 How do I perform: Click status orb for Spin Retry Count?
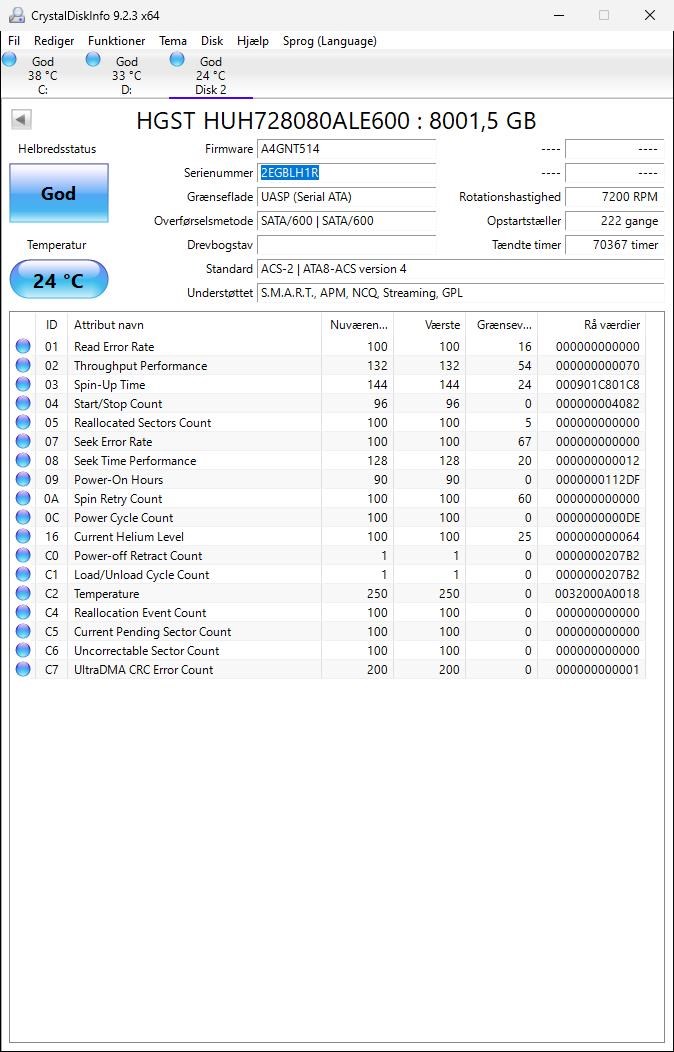click(23, 498)
